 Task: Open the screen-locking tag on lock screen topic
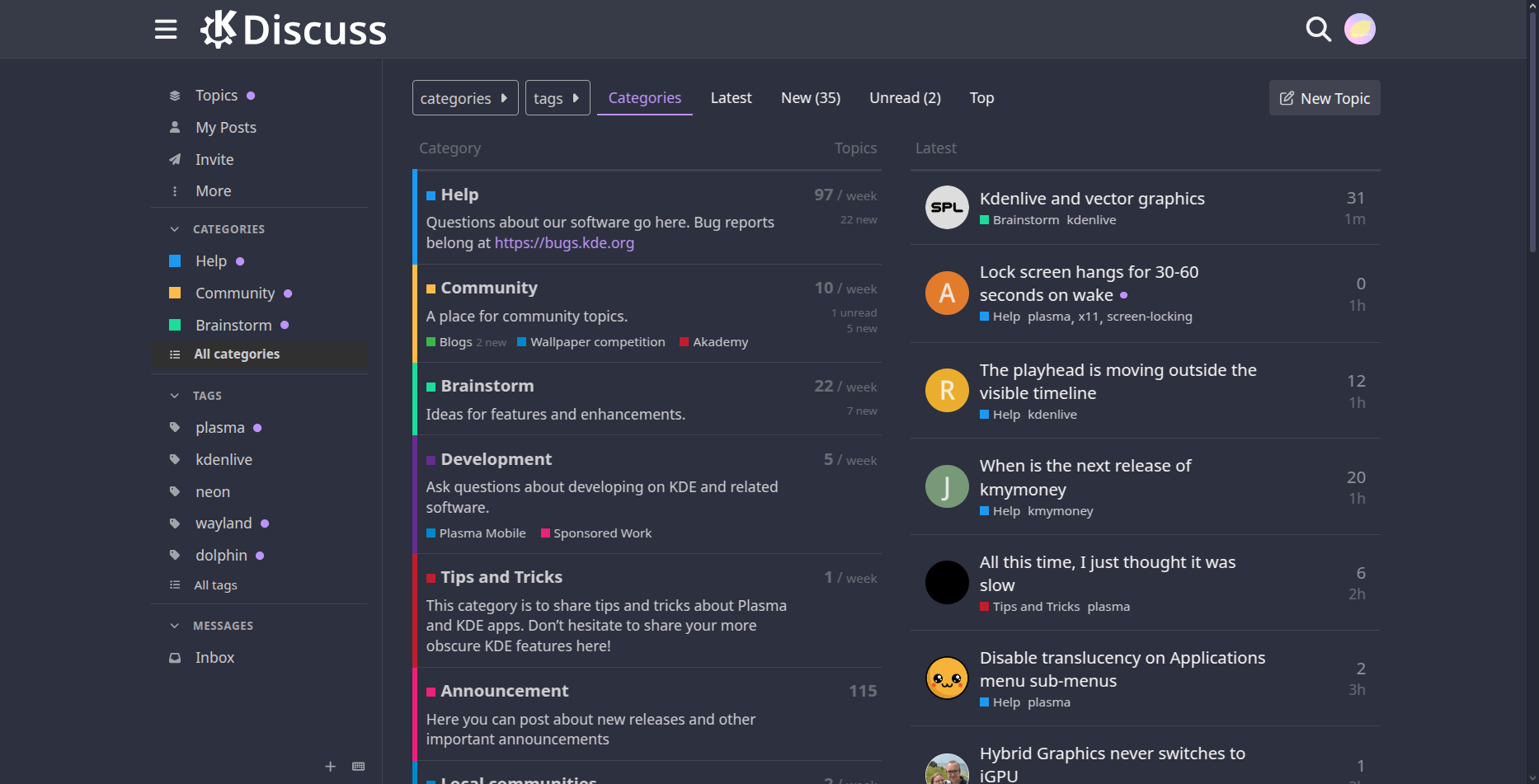click(1149, 317)
